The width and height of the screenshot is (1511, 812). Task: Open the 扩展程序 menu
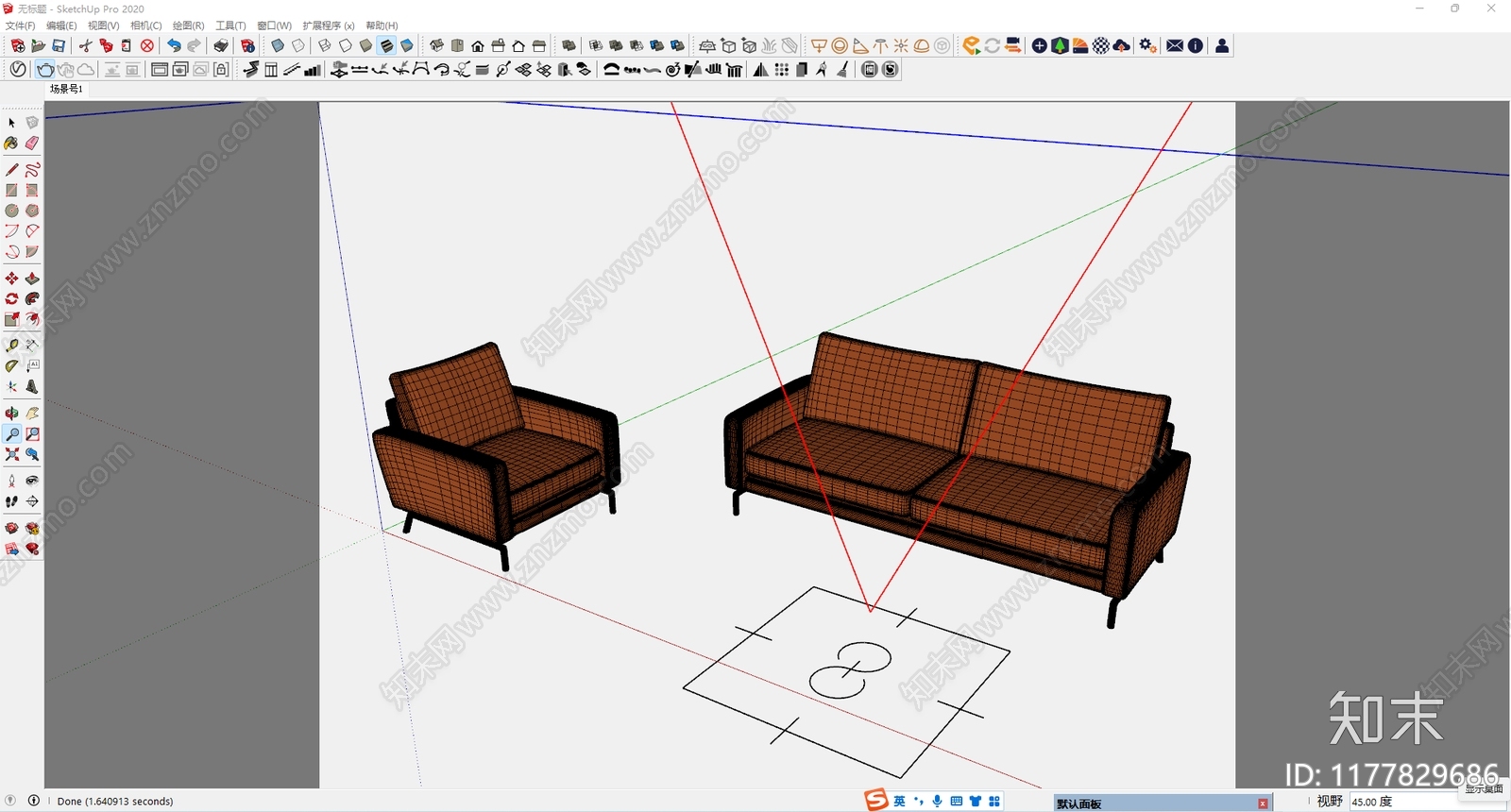[329, 25]
